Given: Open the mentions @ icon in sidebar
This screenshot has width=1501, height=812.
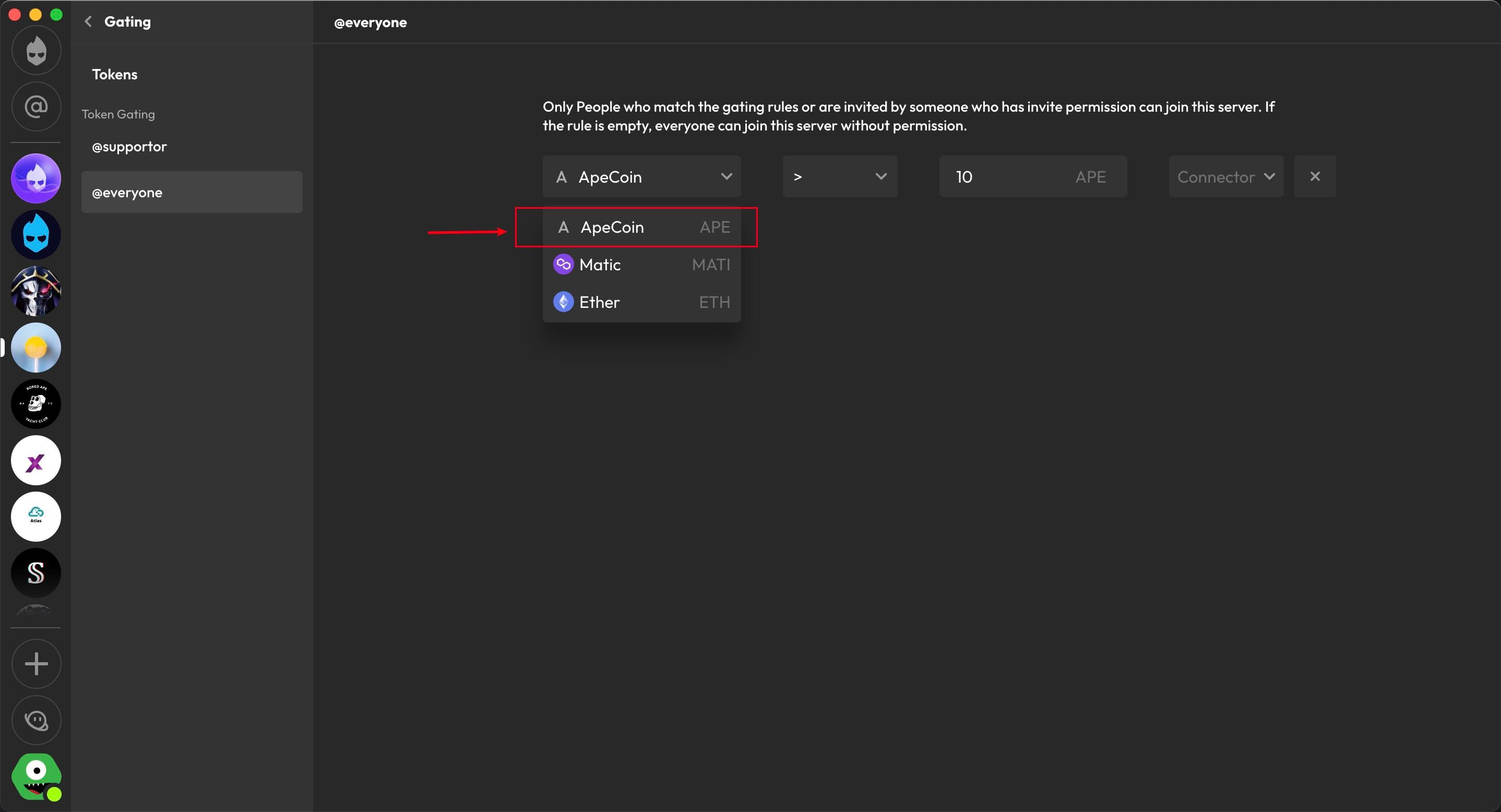Looking at the screenshot, I should [x=36, y=106].
